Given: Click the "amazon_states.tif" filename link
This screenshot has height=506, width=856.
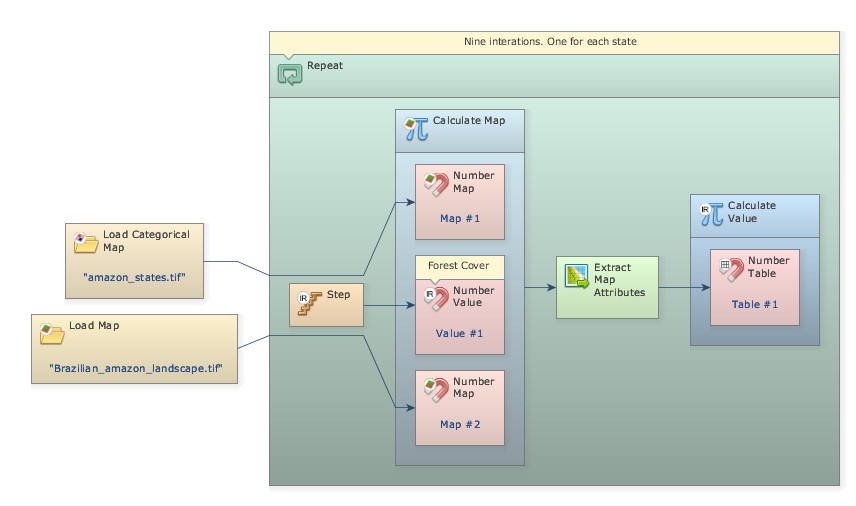Looking at the screenshot, I should point(134,276).
